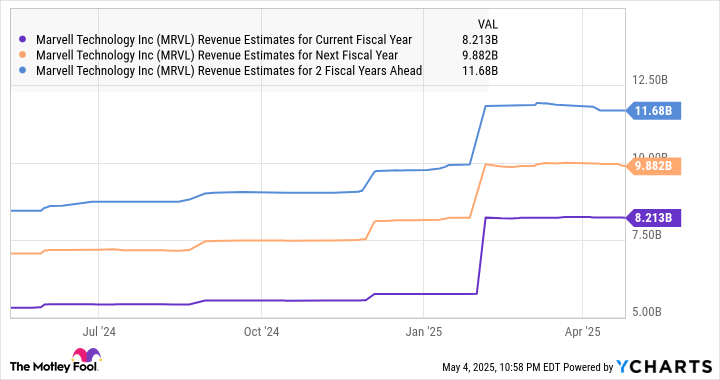Click the Oct '24 axis label
Screen dimensions: 720x380
point(261,332)
